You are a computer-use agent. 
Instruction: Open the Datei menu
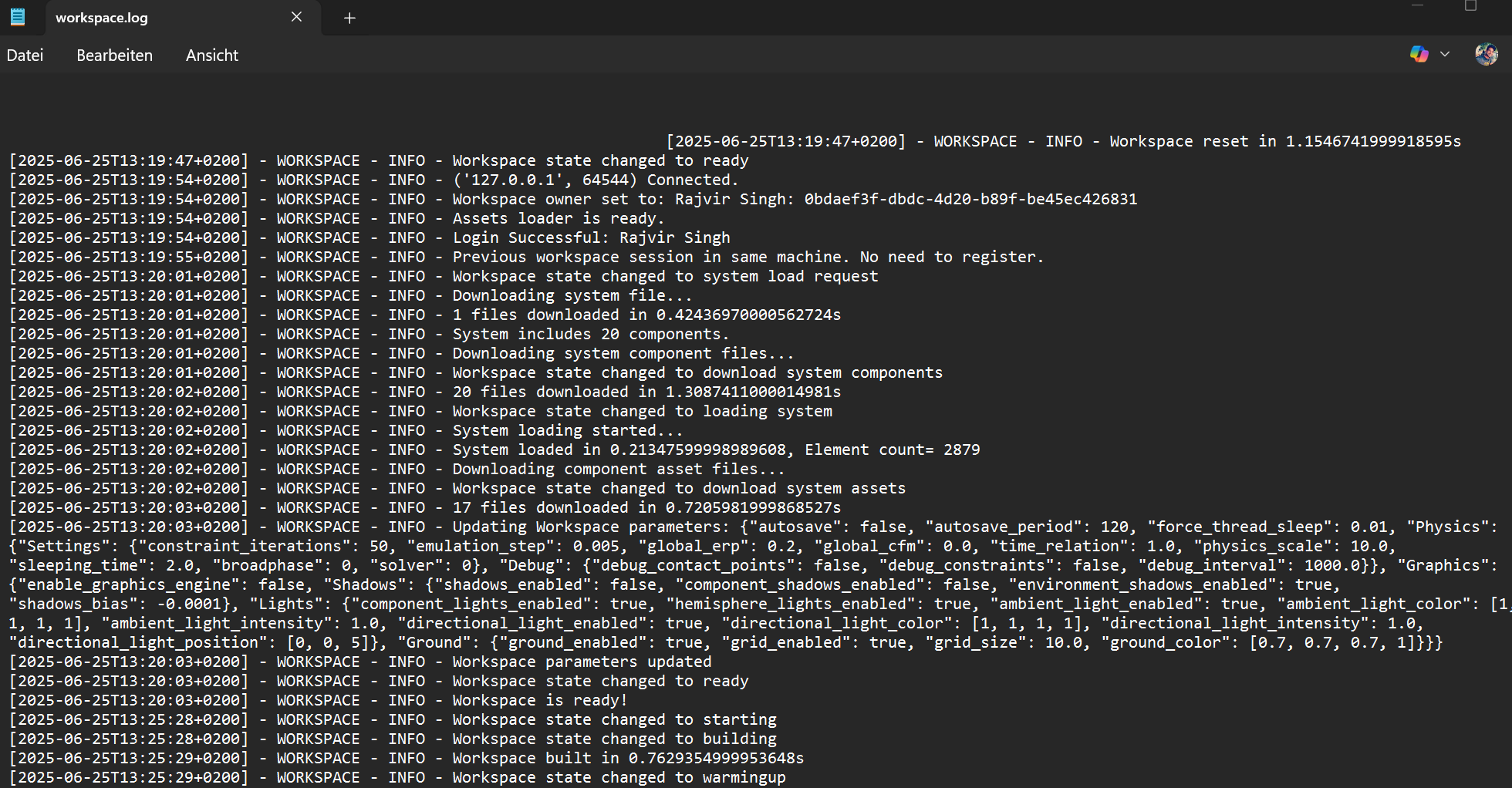coord(25,56)
